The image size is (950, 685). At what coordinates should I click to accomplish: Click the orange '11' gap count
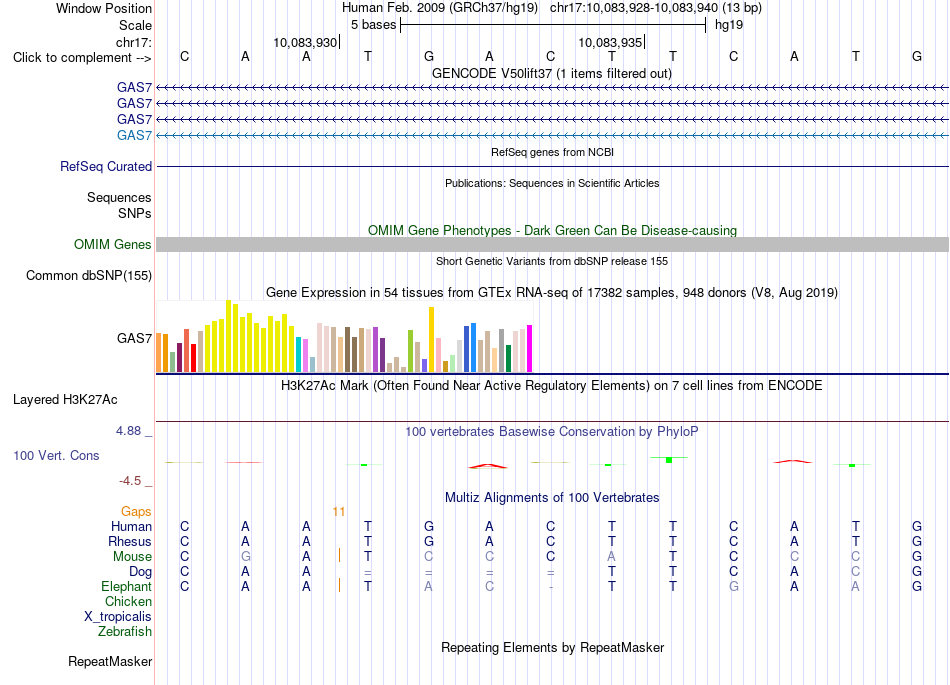pos(339,512)
